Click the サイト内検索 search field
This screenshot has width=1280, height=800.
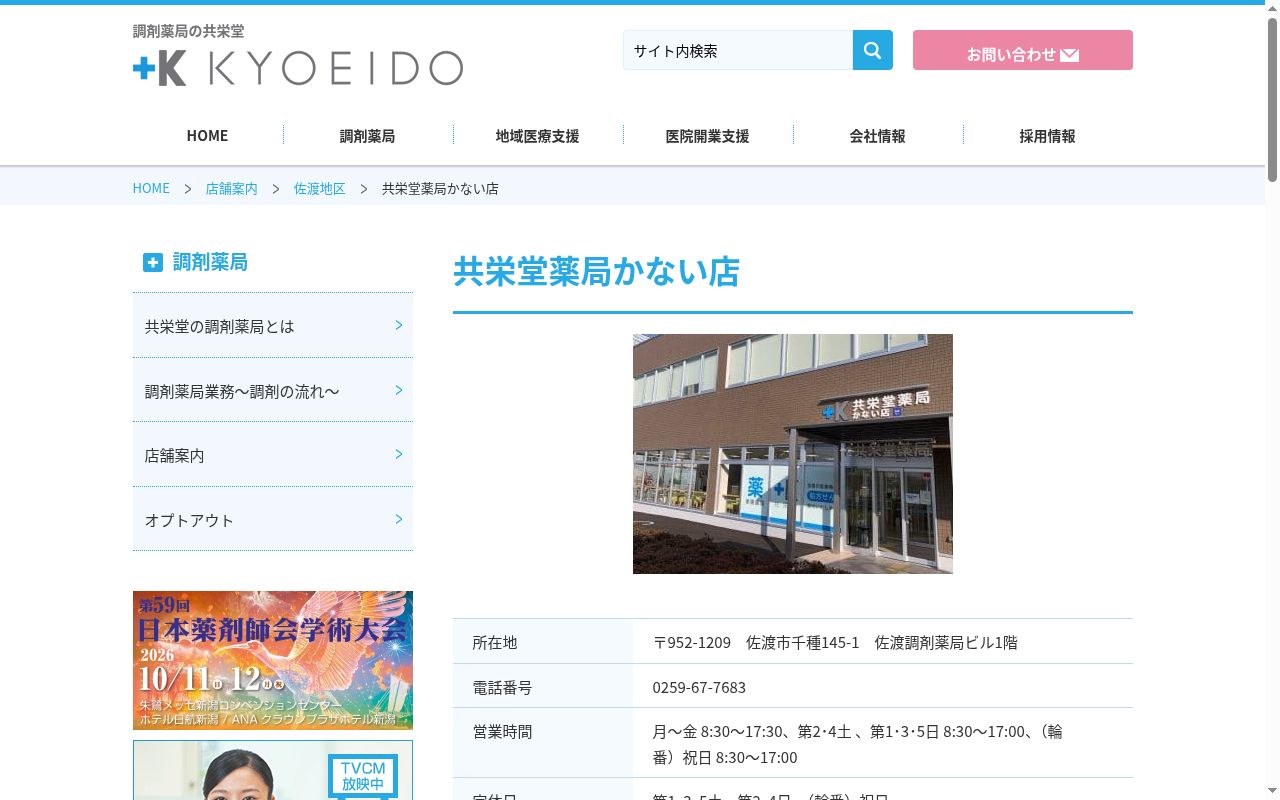[x=738, y=50]
